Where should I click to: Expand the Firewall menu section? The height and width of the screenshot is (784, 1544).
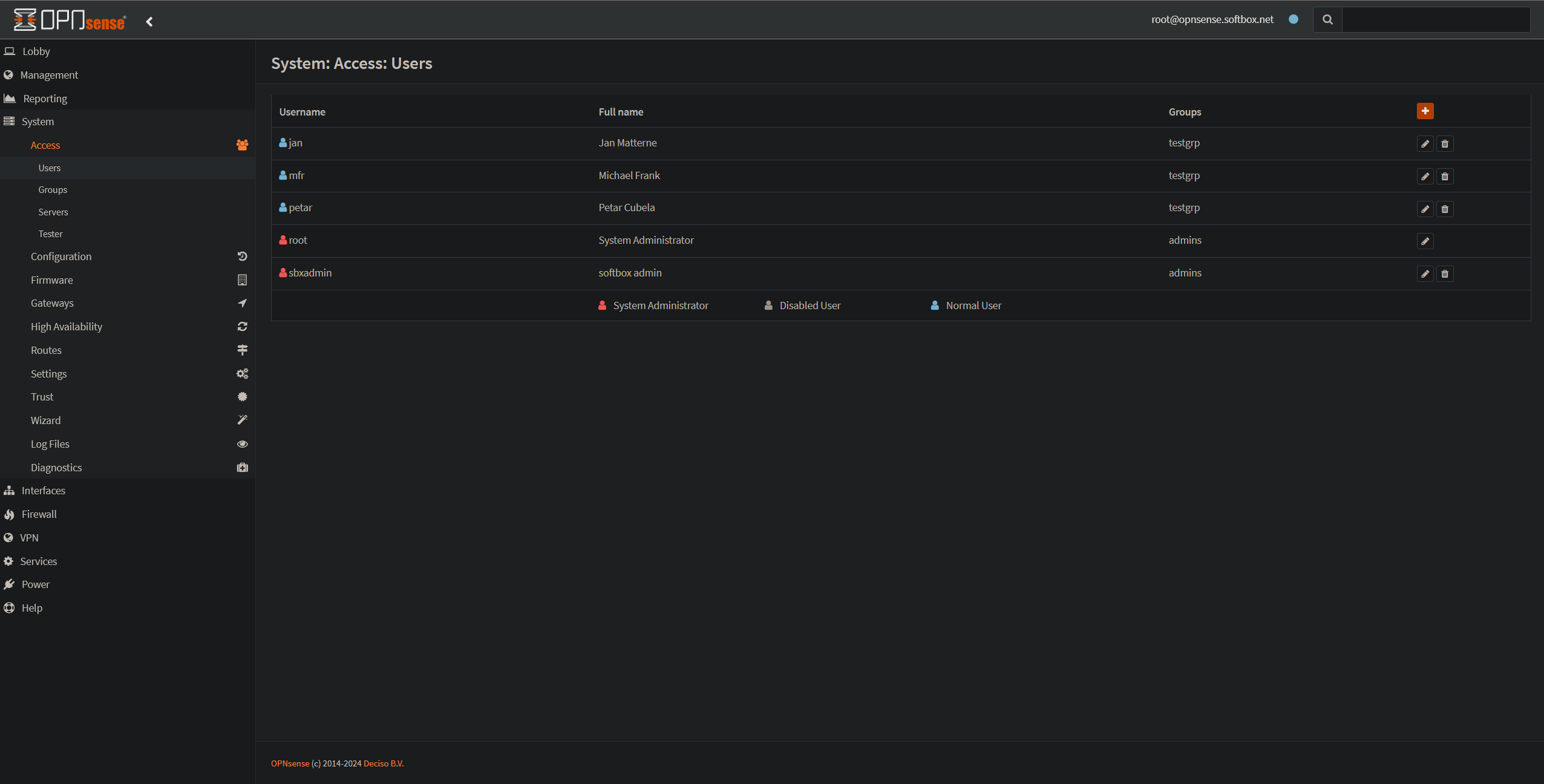coord(39,514)
